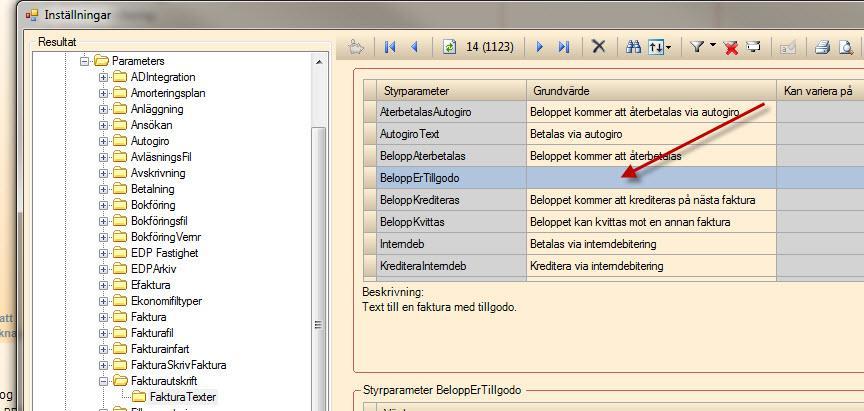Collapse the Fakturautskrift folder node
Screen dimensions: 864x411
(103, 381)
